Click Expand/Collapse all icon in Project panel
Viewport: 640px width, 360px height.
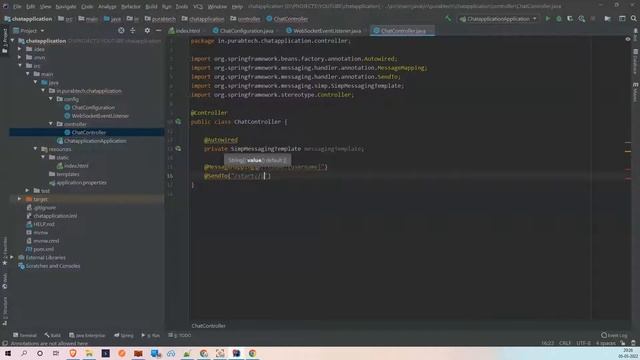(133, 31)
